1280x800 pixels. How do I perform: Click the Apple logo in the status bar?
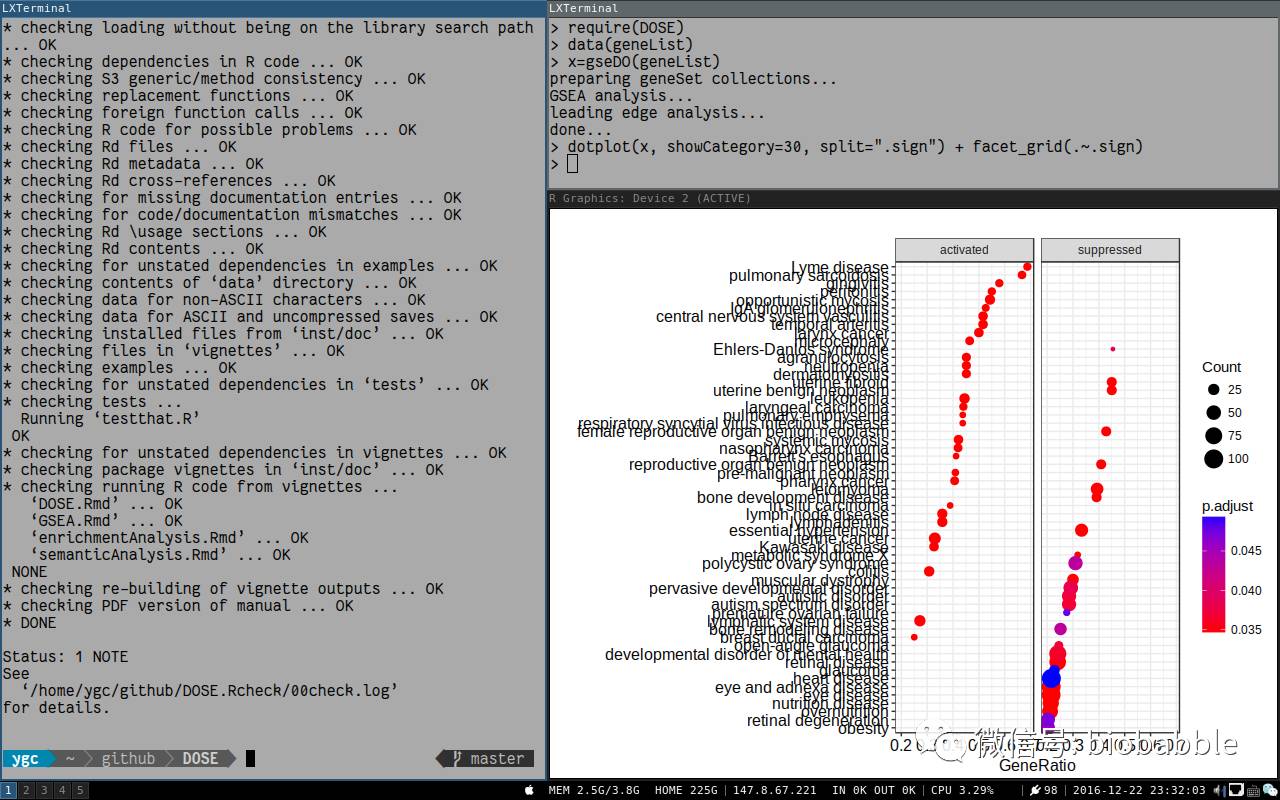point(529,790)
